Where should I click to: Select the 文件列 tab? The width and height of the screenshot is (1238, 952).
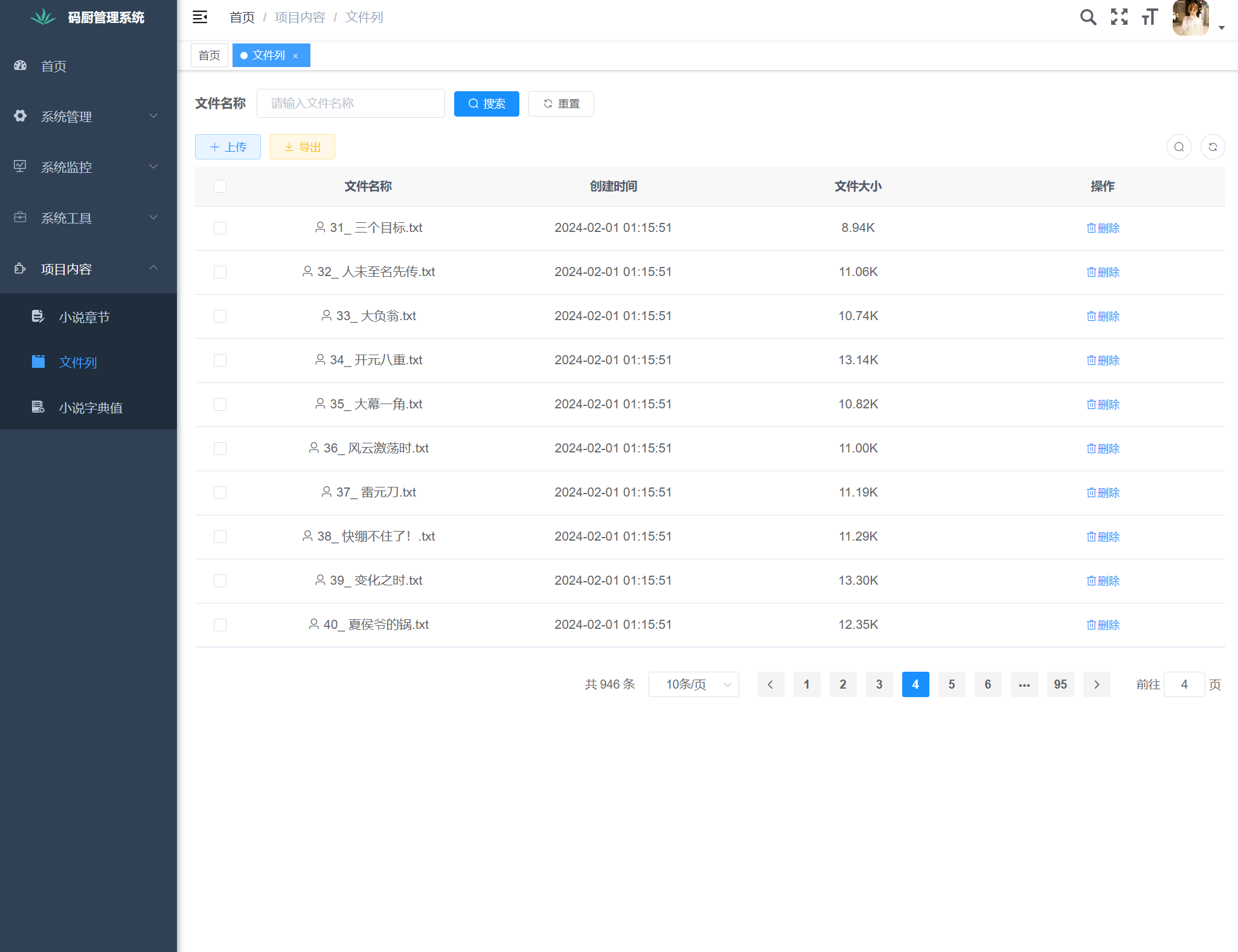click(271, 56)
